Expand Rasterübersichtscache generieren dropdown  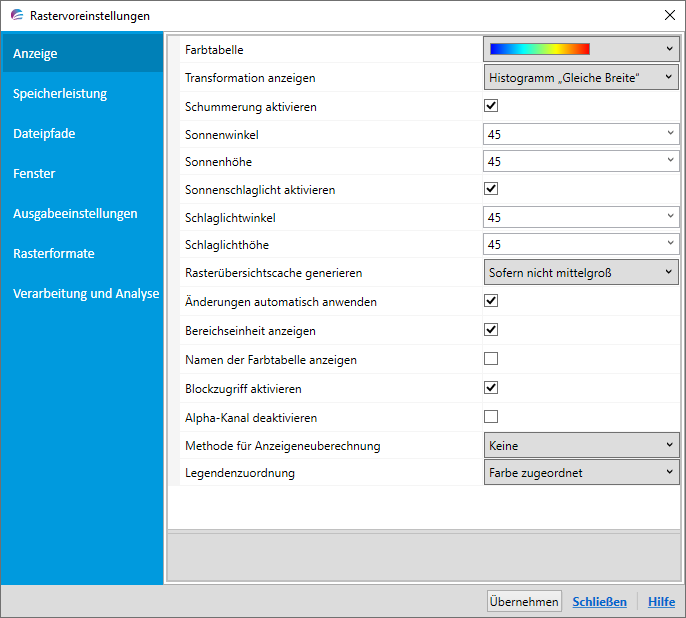click(581, 272)
